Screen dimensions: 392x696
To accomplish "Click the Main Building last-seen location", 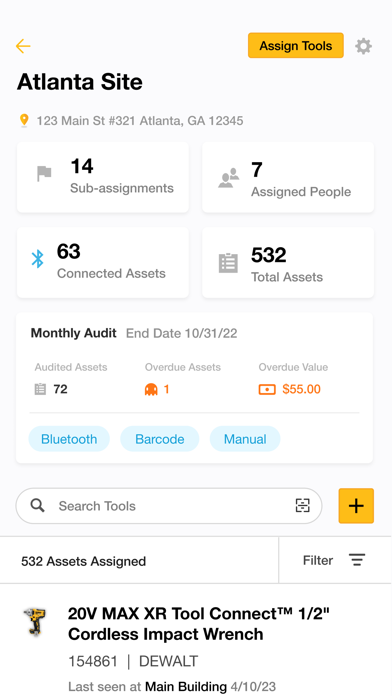I will point(186,687).
